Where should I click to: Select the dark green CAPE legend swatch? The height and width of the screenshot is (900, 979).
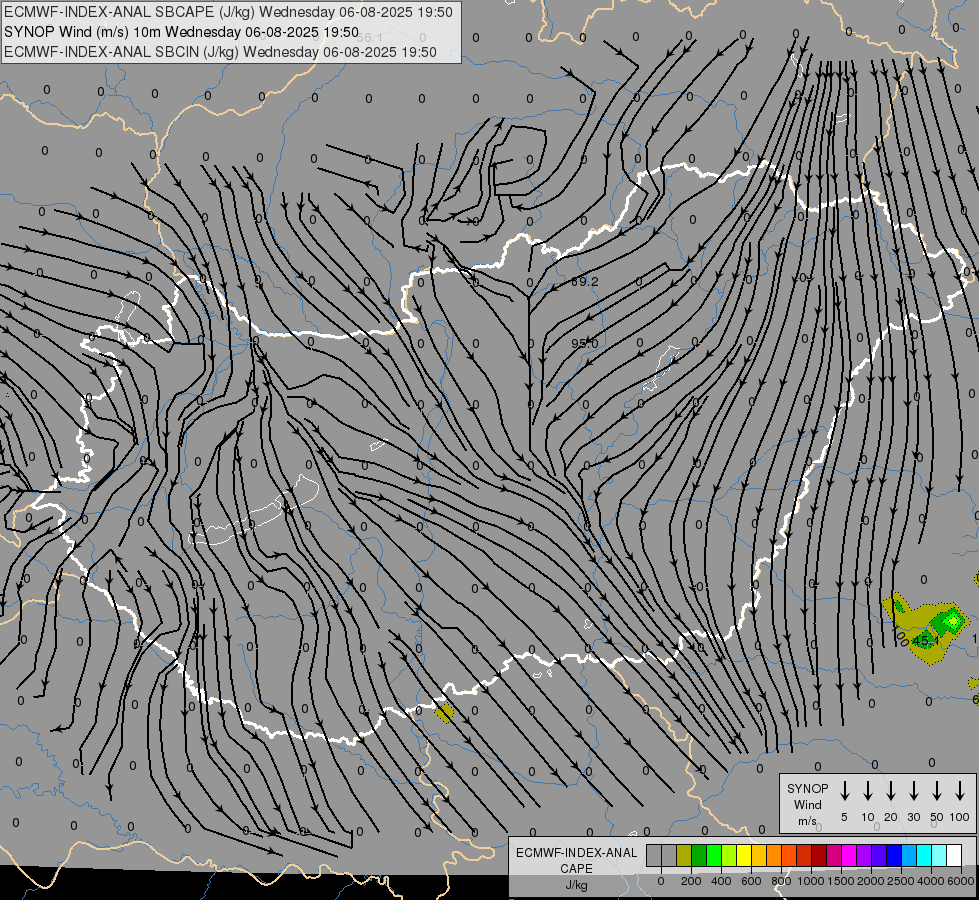click(x=699, y=855)
